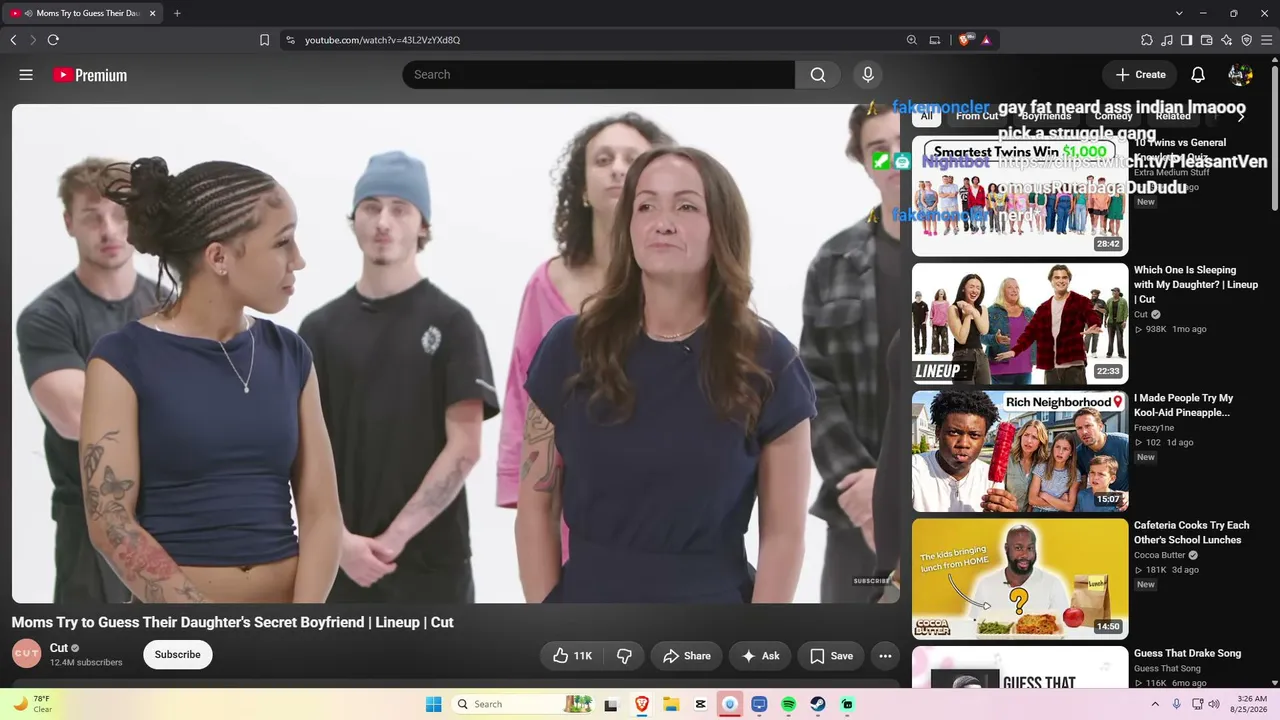
Task: Open File Explorer from the taskbar
Action: coord(671,704)
